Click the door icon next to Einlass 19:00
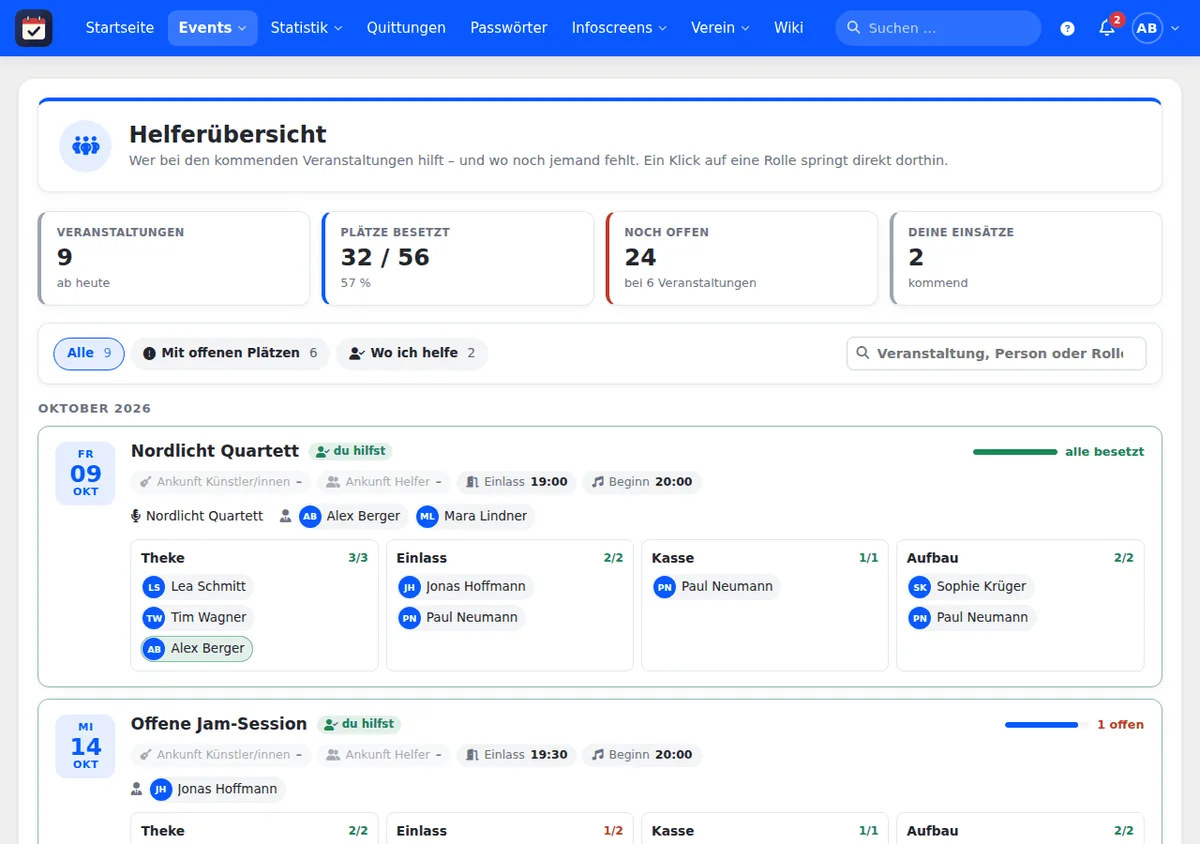Image resolution: width=1200 pixels, height=844 pixels. click(472, 482)
